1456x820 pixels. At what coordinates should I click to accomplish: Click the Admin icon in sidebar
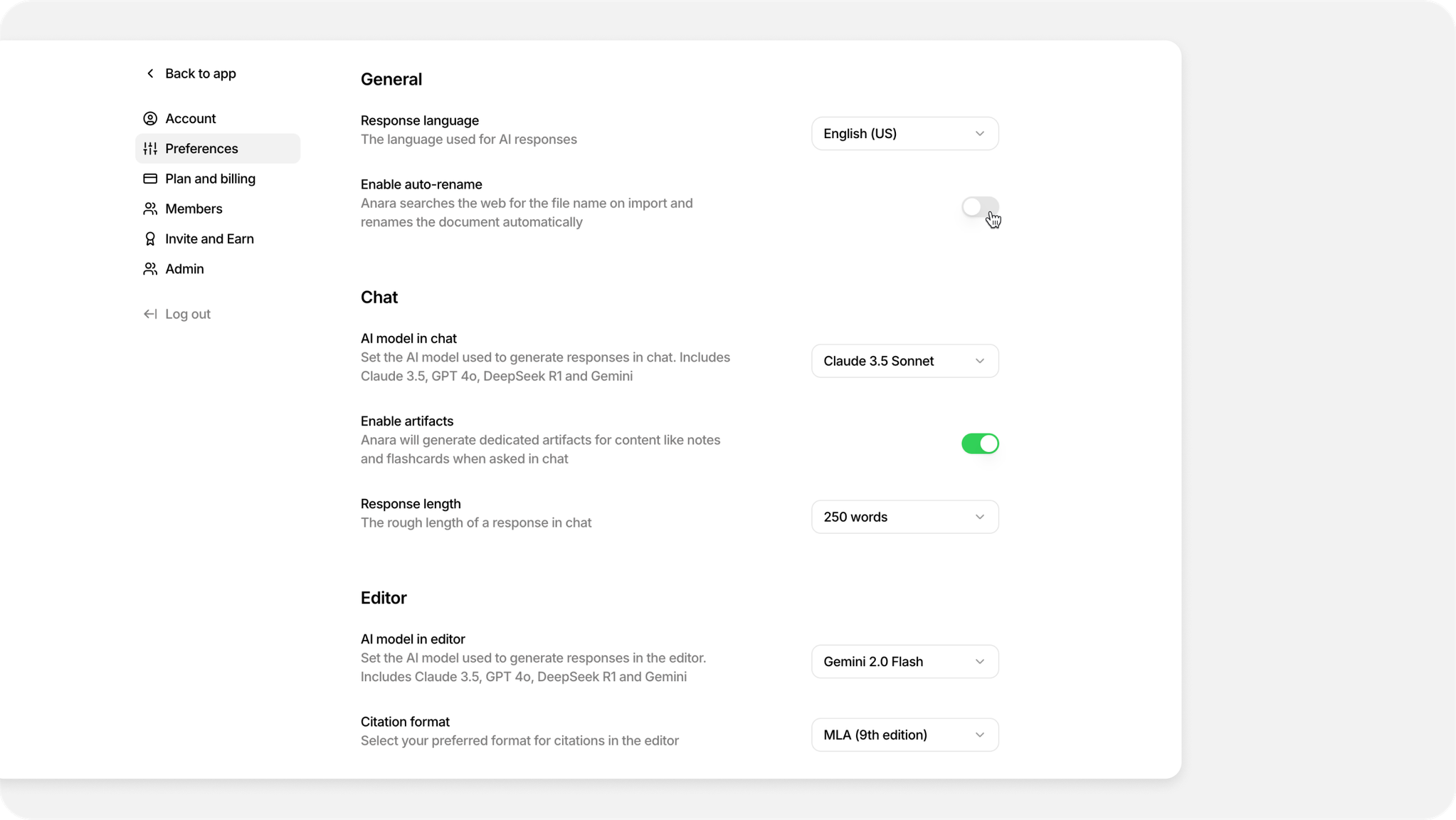(x=150, y=268)
